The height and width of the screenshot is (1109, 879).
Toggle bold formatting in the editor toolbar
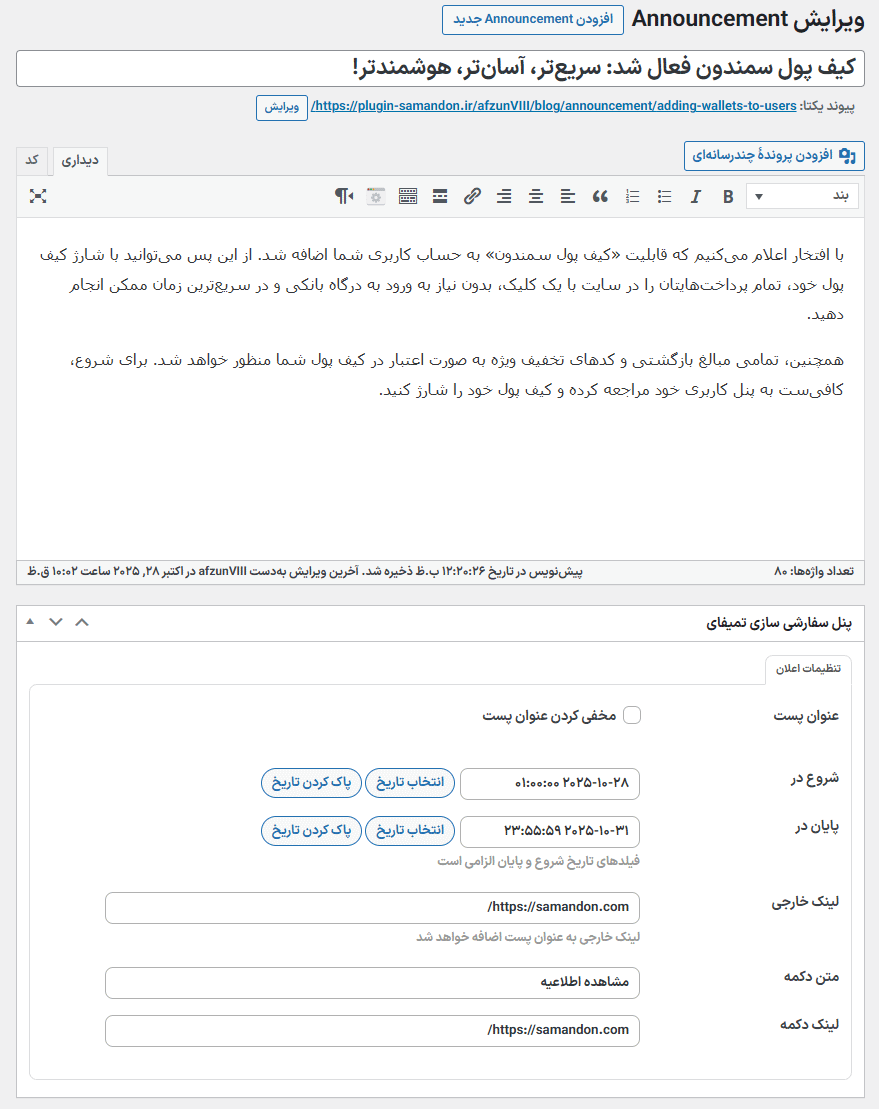coord(728,196)
